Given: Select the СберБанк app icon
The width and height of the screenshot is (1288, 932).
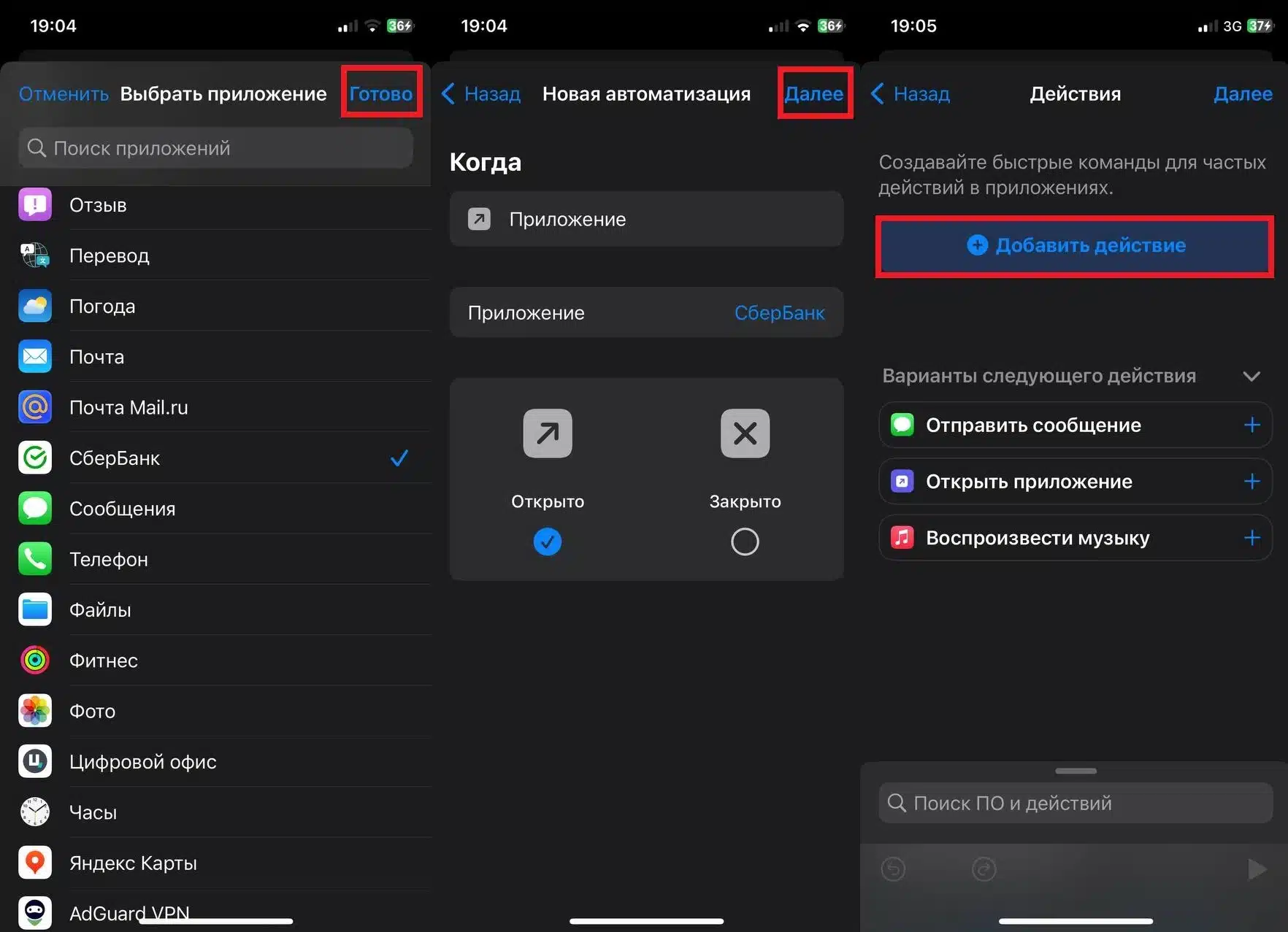Looking at the screenshot, I should [x=34, y=458].
